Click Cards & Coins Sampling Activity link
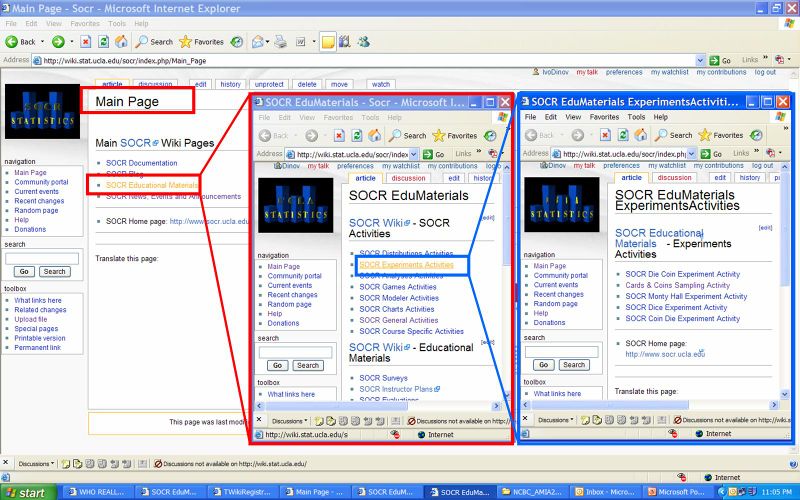The width and height of the screenshot is (800, 500). click(x=677, y=285)
